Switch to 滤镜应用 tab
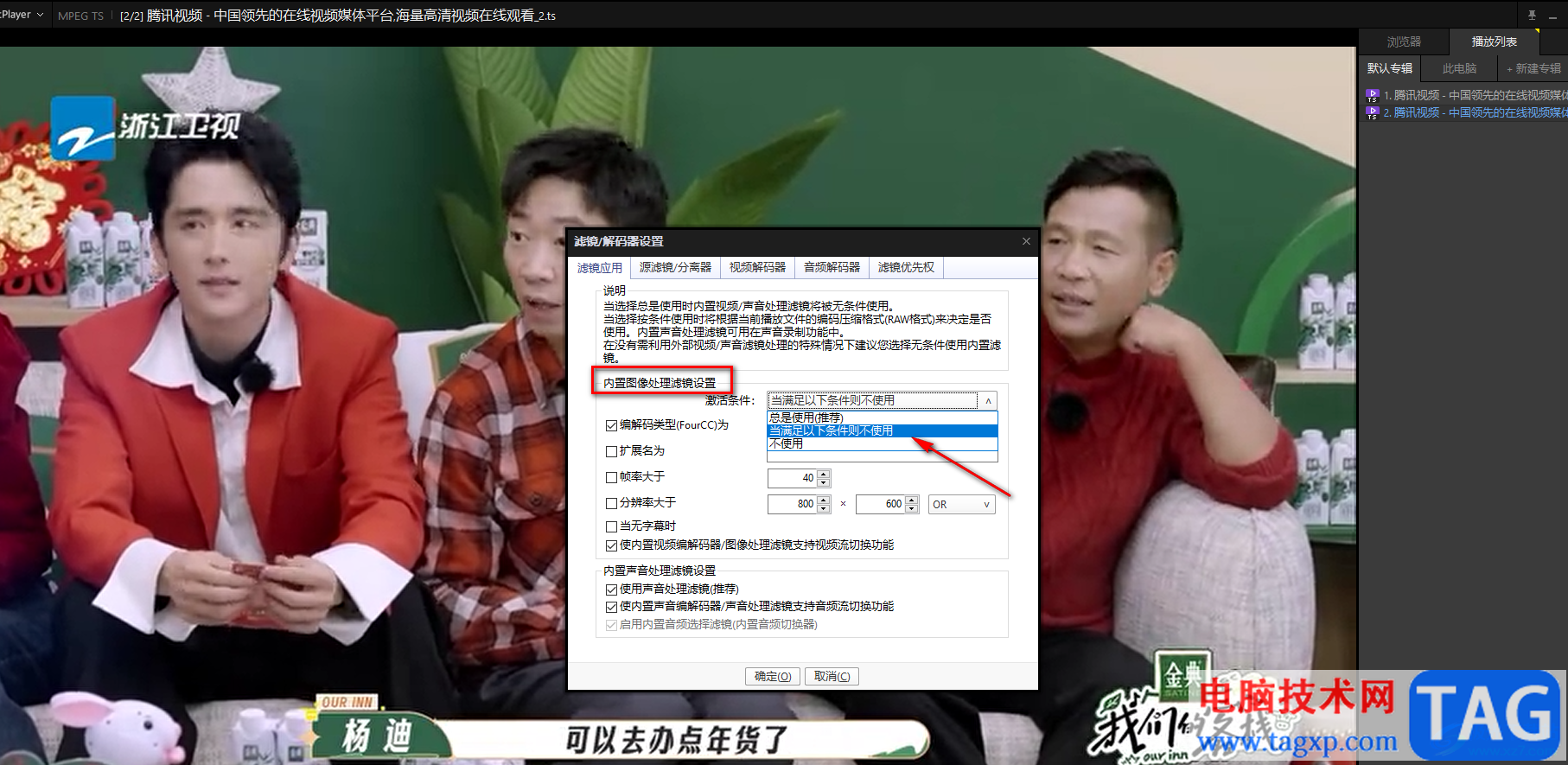The height and width of the screenshot is (765, 1568). (600, 268)
